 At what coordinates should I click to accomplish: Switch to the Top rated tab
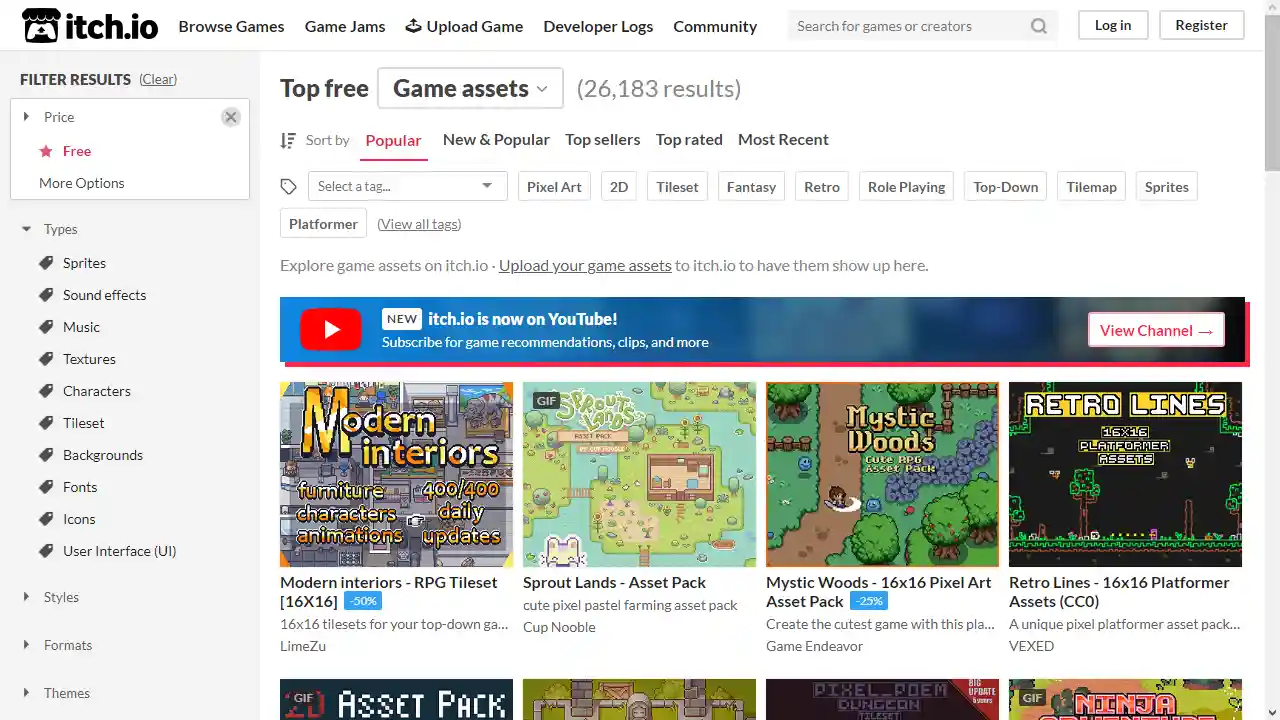click(x=688, y=140)
